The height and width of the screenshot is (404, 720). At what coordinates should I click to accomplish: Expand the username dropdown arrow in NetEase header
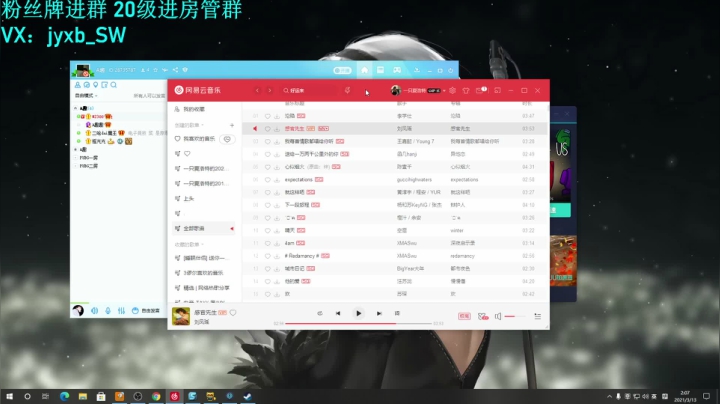click(444, 91)
